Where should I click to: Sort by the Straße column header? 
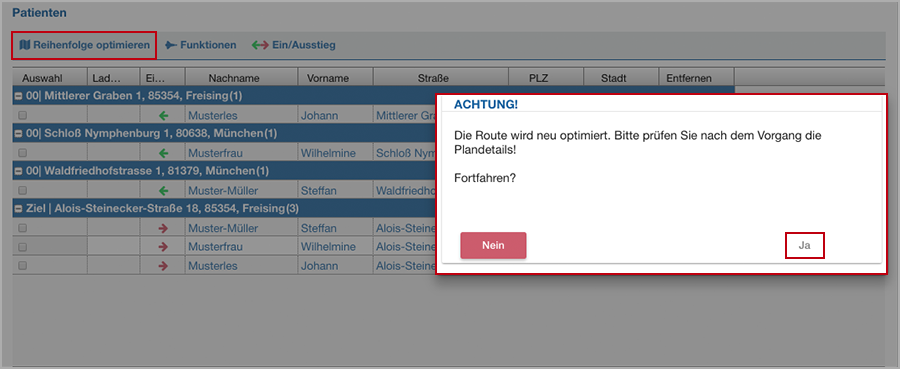[441, 78]
